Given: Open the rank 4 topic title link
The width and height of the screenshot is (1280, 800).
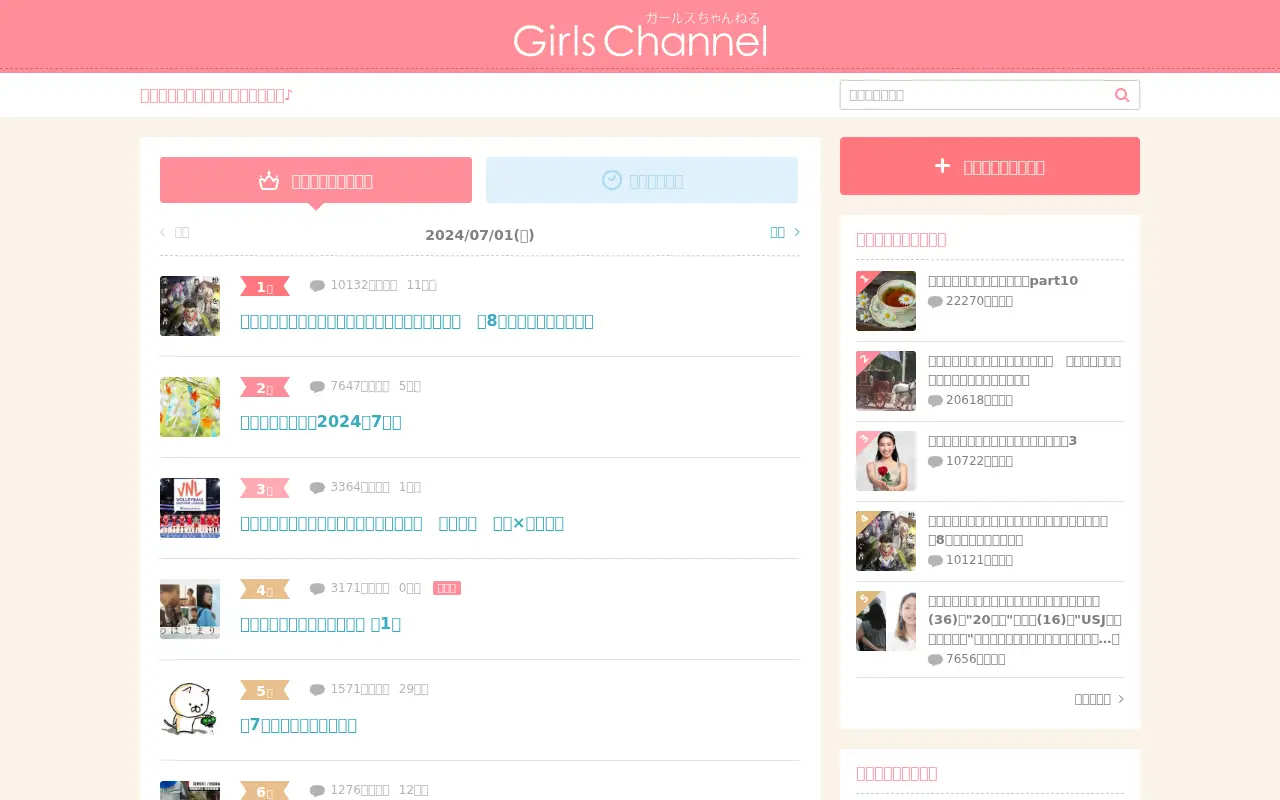Looking at the screenshot, I should click(321, 624).
